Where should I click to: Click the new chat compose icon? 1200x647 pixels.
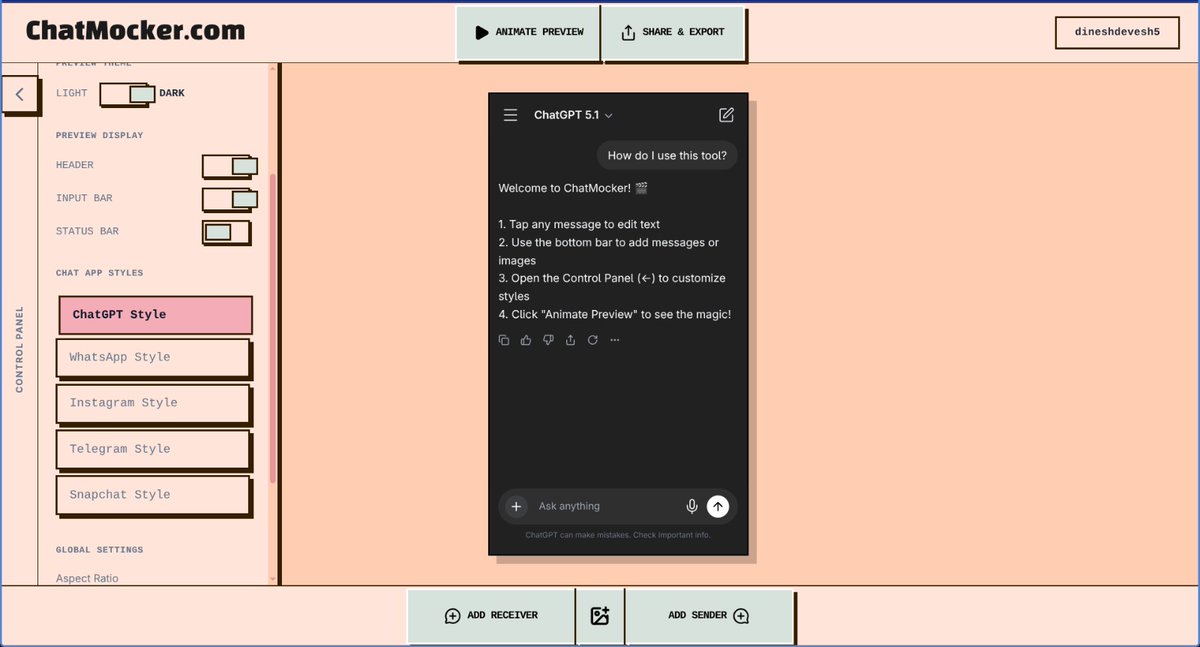726,115
